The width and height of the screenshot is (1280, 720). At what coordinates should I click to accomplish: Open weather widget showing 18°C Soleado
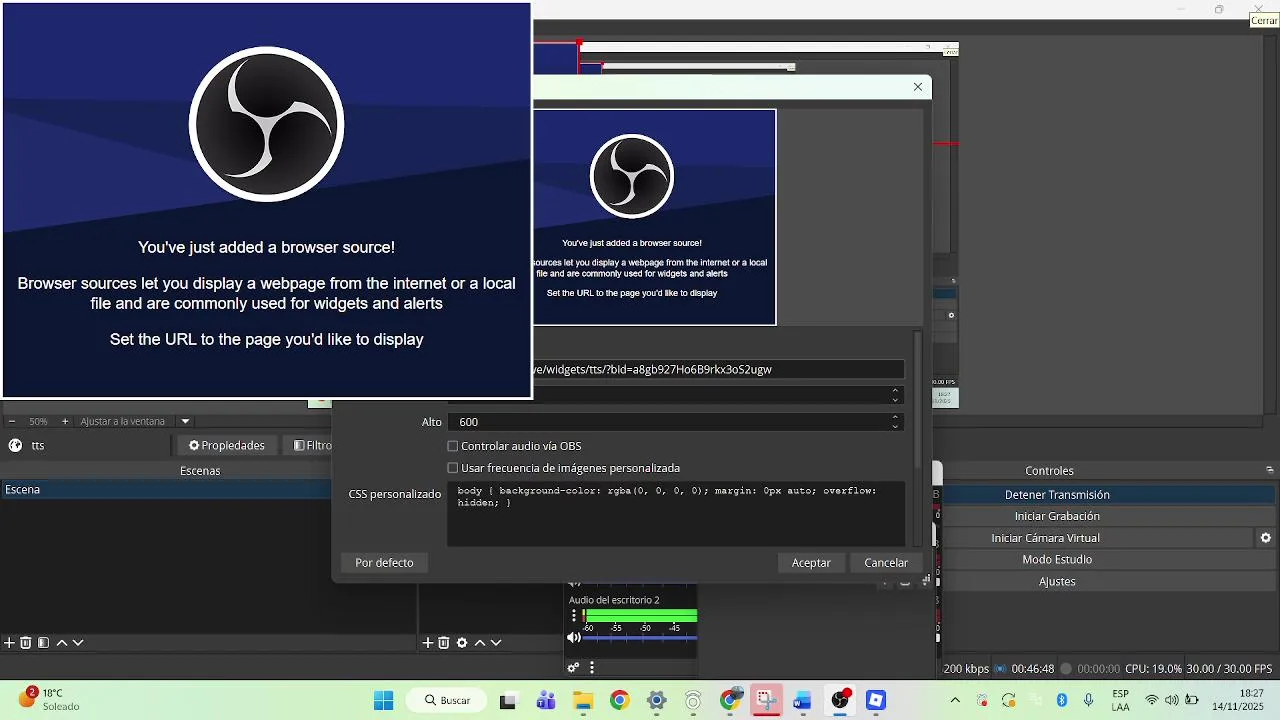click(x=50, y=700)
